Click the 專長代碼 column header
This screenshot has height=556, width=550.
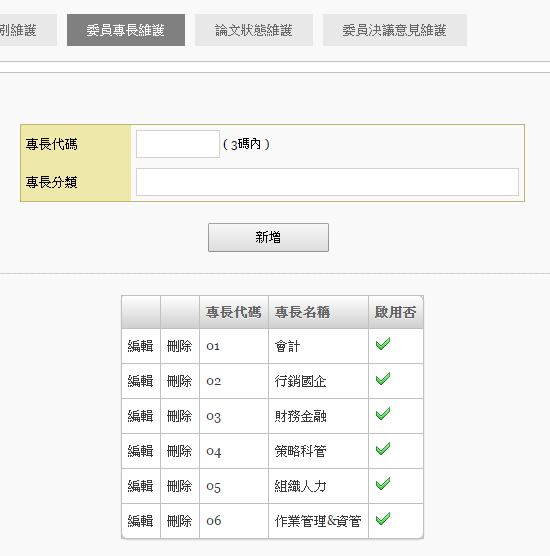point(234,312)
